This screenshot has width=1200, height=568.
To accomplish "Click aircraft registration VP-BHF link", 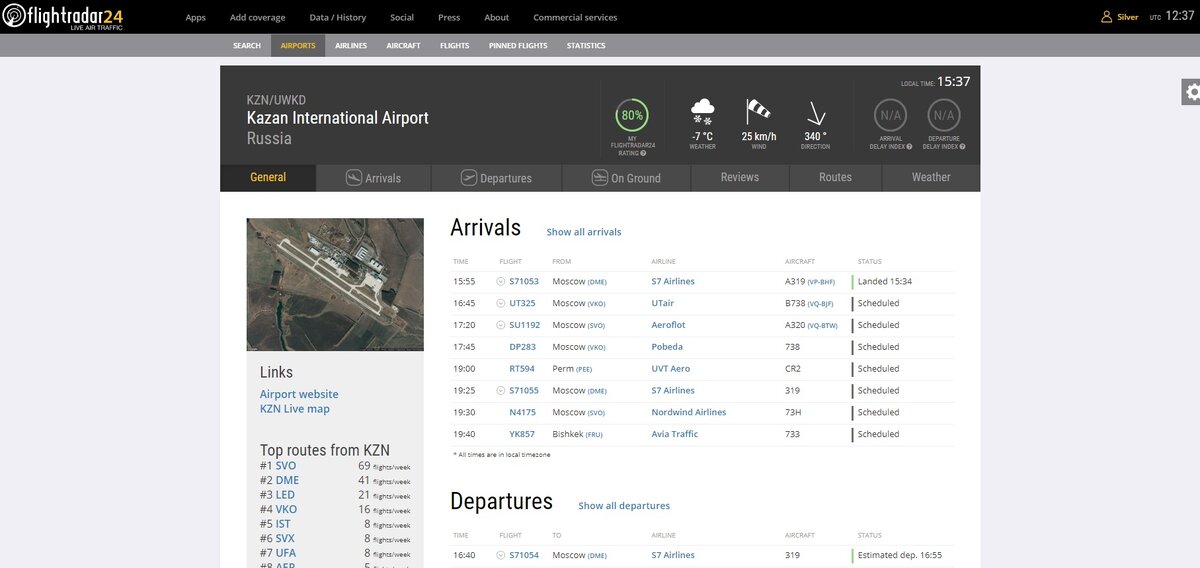I will pyautogui.click(x=821, y=282).
